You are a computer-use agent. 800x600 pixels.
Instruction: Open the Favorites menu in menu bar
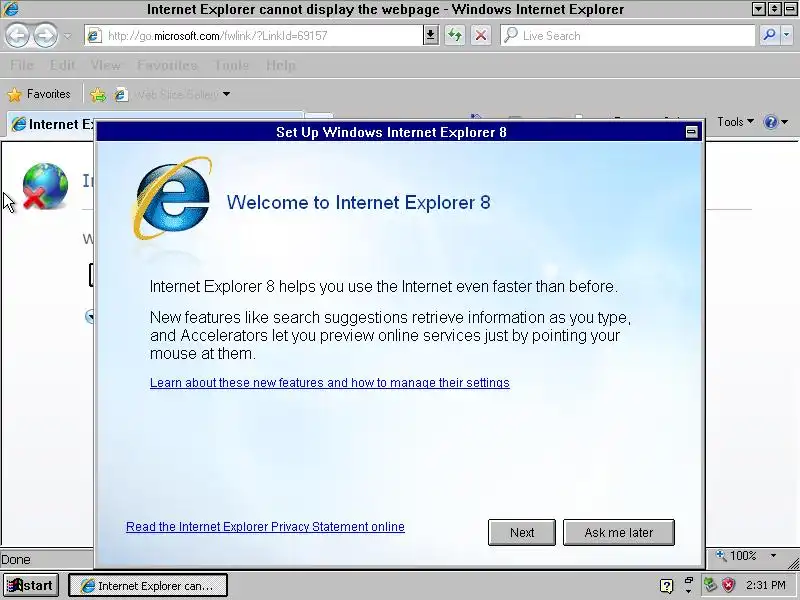point(167,65)
